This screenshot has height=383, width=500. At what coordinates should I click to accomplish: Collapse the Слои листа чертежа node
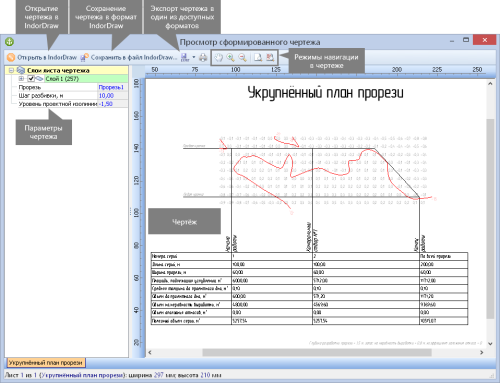click(11, 70)
